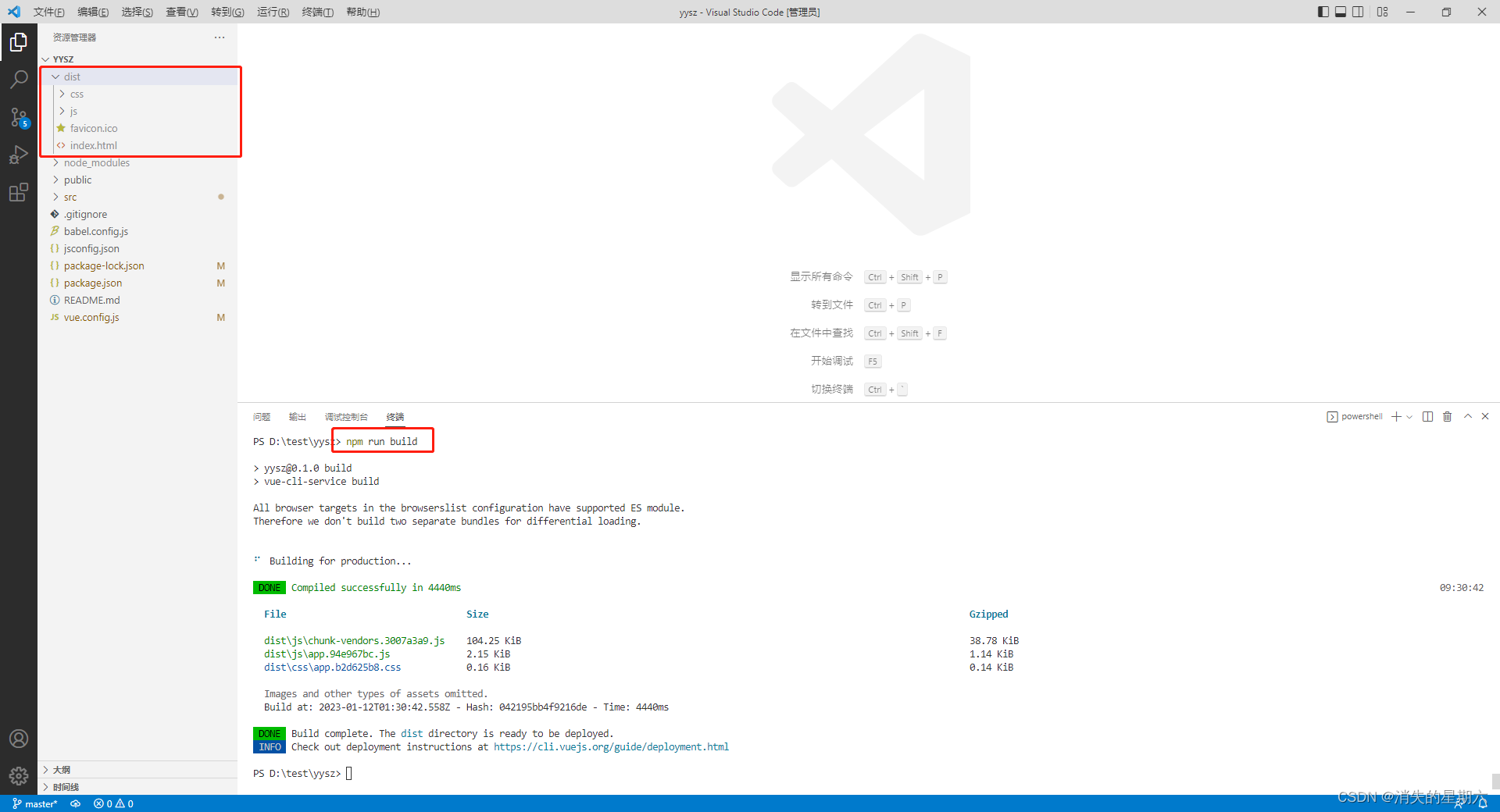The height and width of the screenshot is (812, 1500).
Task: Focus terminal prompt PS D:\test\yysz> cursor
Action: click(x=349, y=774)
